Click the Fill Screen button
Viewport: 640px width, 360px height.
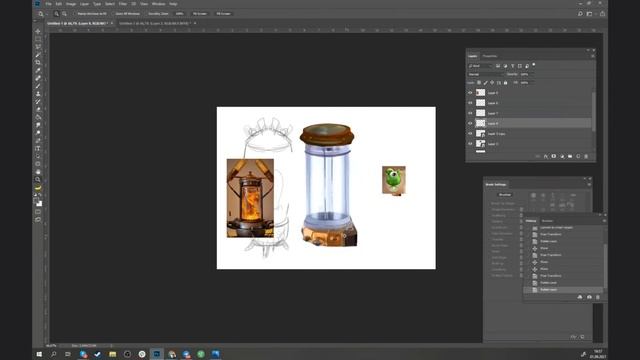pos(223,14)
